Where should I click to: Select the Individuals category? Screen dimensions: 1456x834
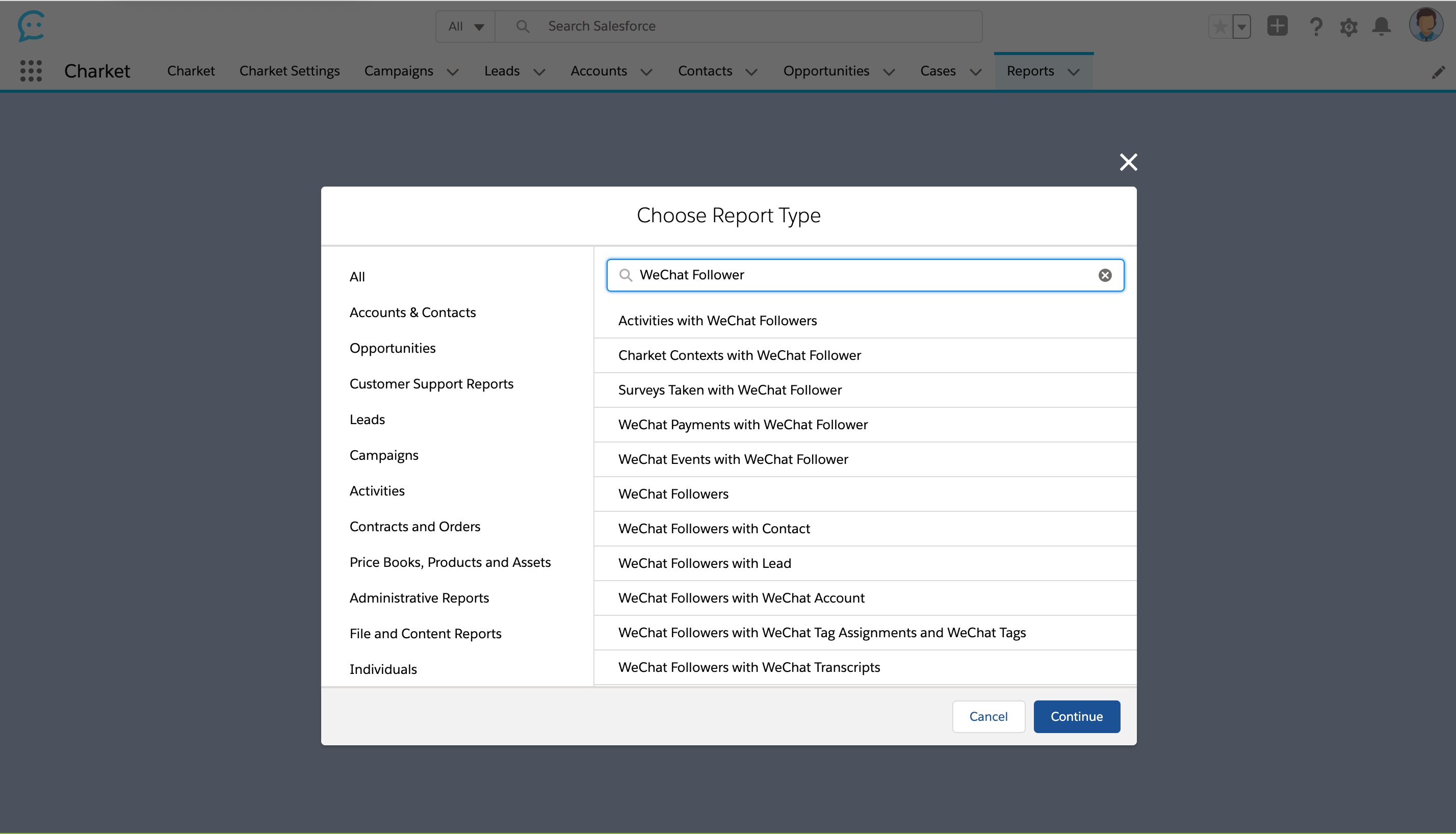click(383, 670)
